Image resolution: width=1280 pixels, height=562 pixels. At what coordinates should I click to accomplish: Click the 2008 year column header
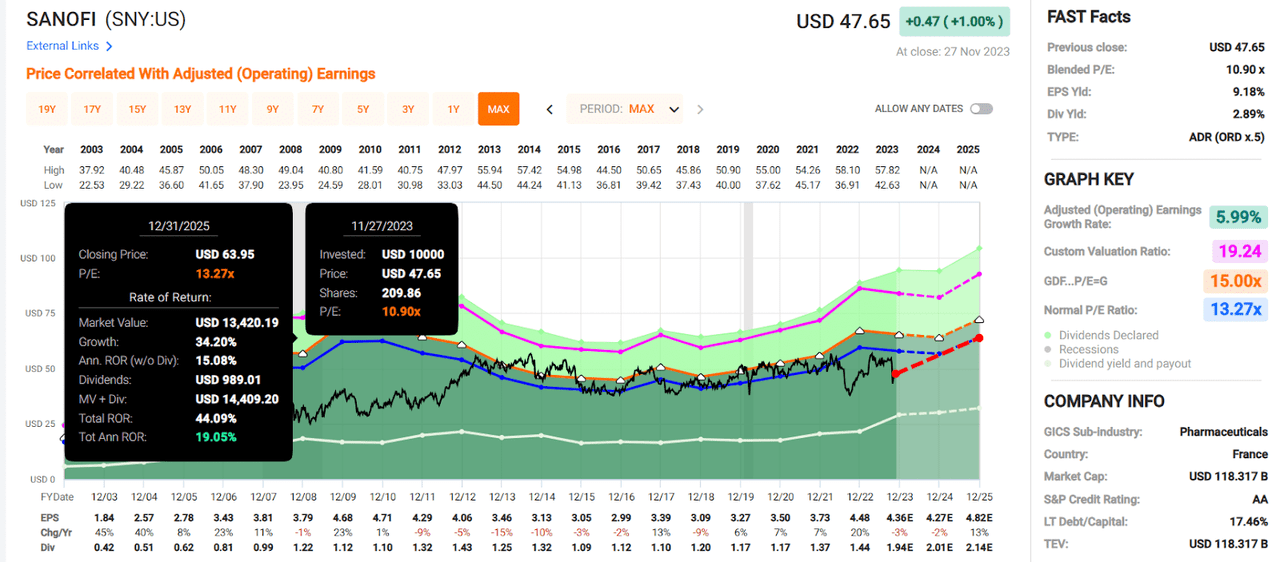point(291,149)
